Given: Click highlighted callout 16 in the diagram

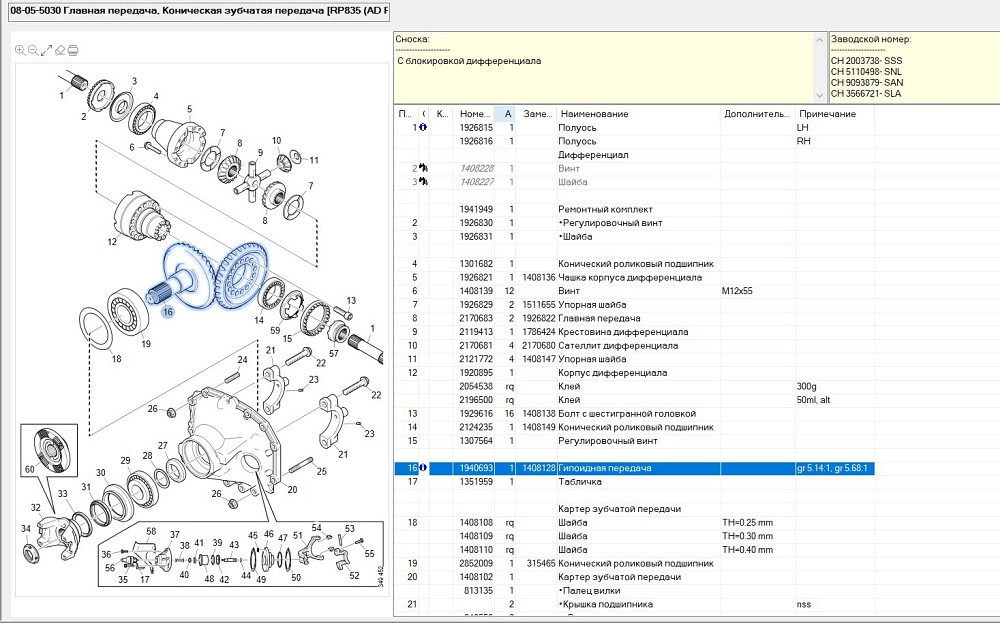Looking at the screenshot, I should point(167,312).
